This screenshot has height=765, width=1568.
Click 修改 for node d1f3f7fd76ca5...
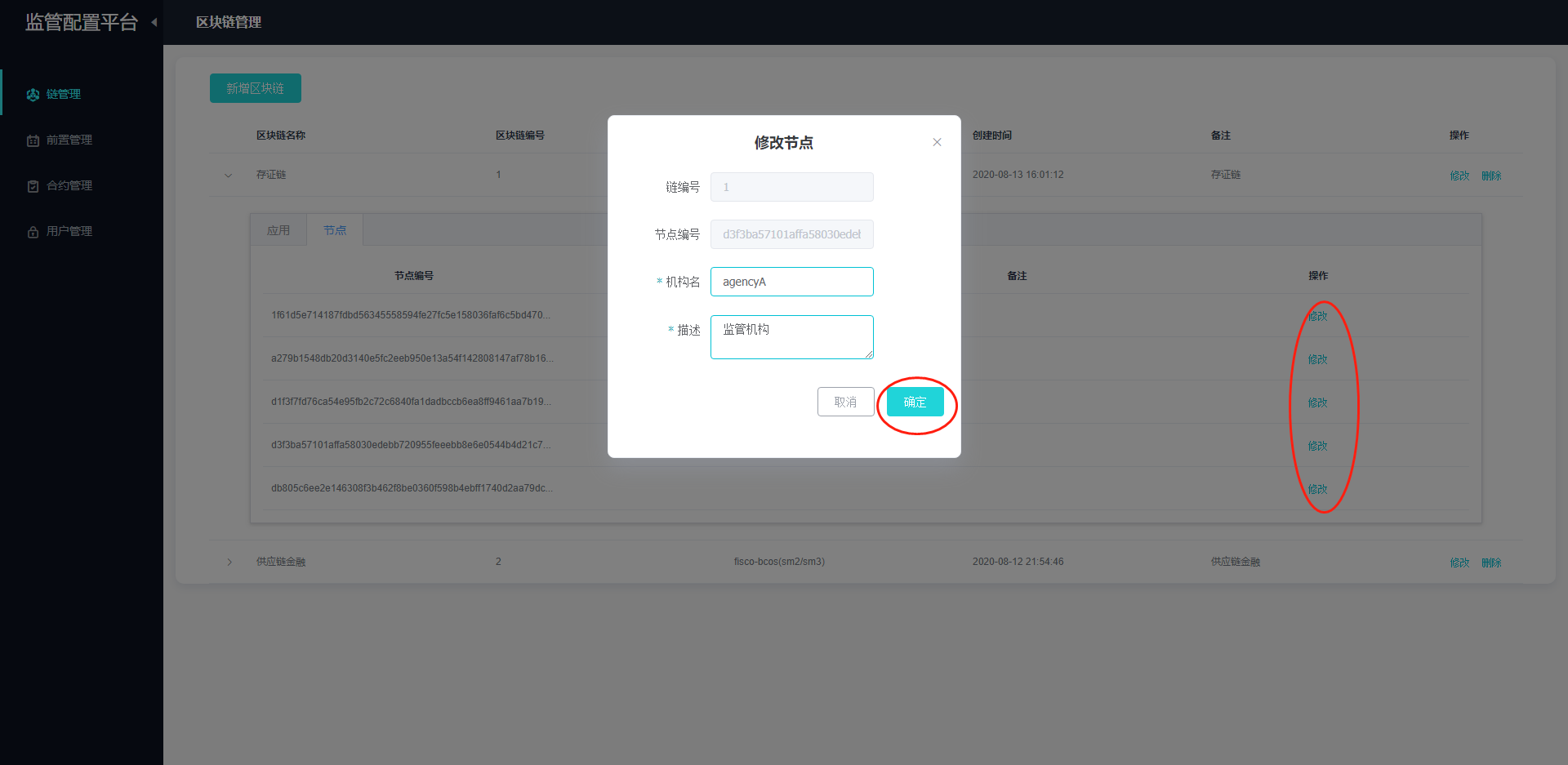(1317, 403)
